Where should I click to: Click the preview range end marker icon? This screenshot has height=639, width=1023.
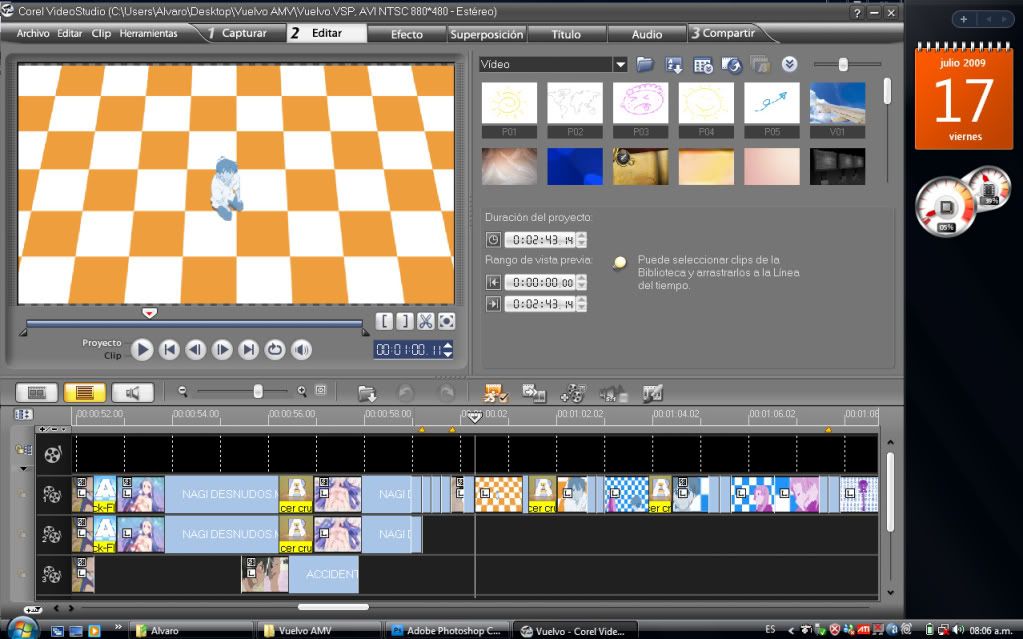[493, 304]
